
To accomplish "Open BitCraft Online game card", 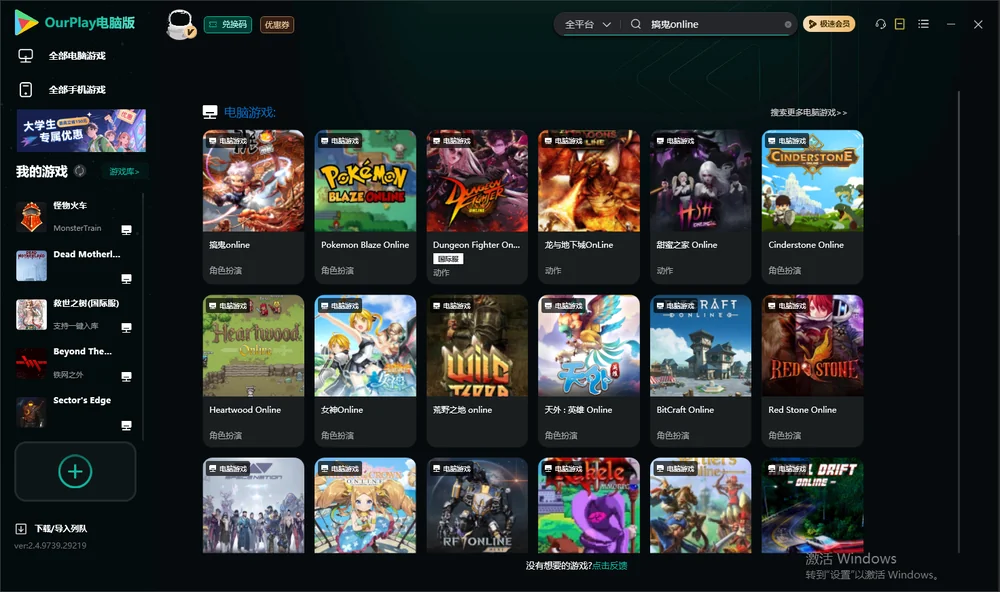I will coord(701,371).
